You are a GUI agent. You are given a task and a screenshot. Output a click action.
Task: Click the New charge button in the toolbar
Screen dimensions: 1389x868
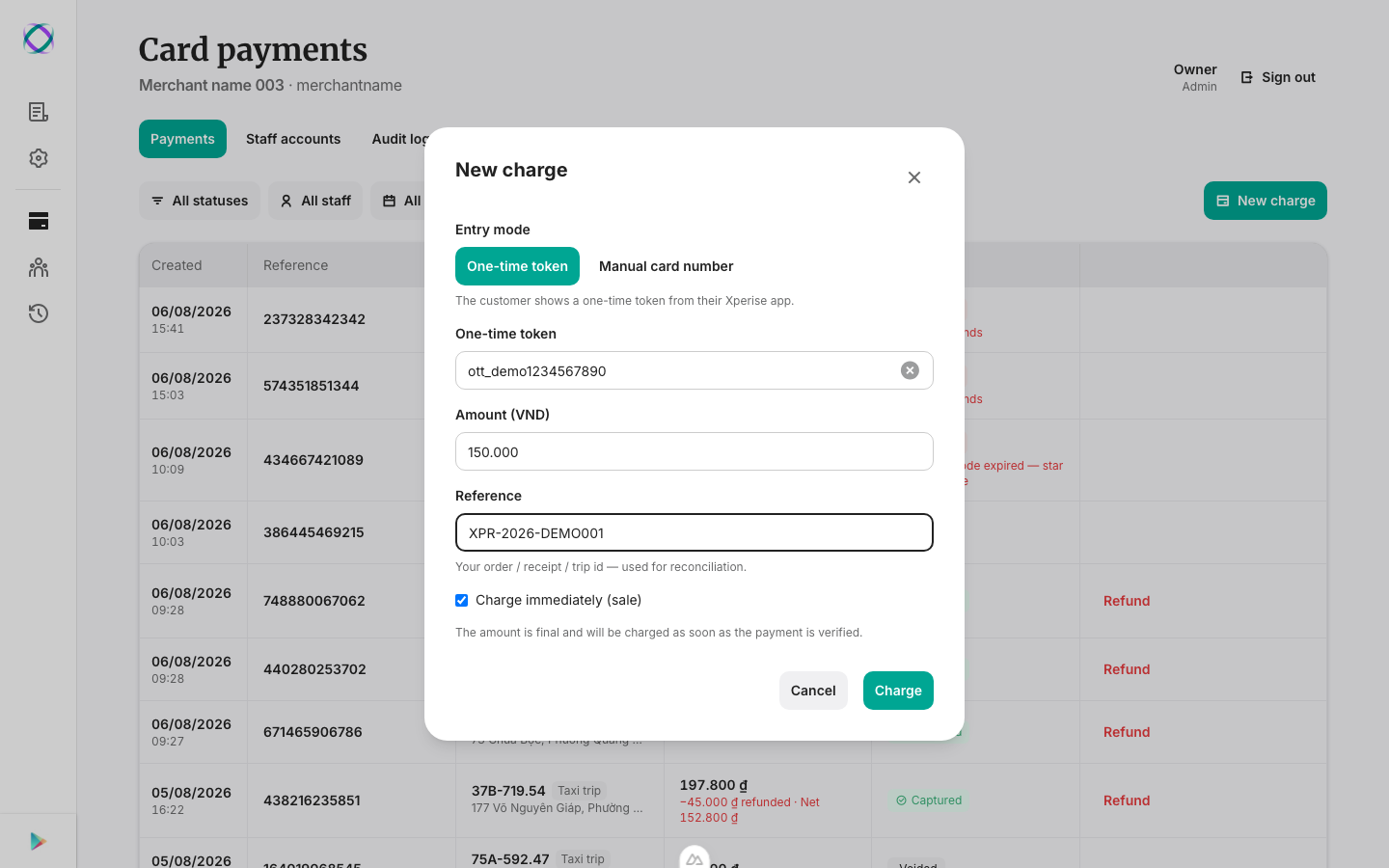(1266, 201)
